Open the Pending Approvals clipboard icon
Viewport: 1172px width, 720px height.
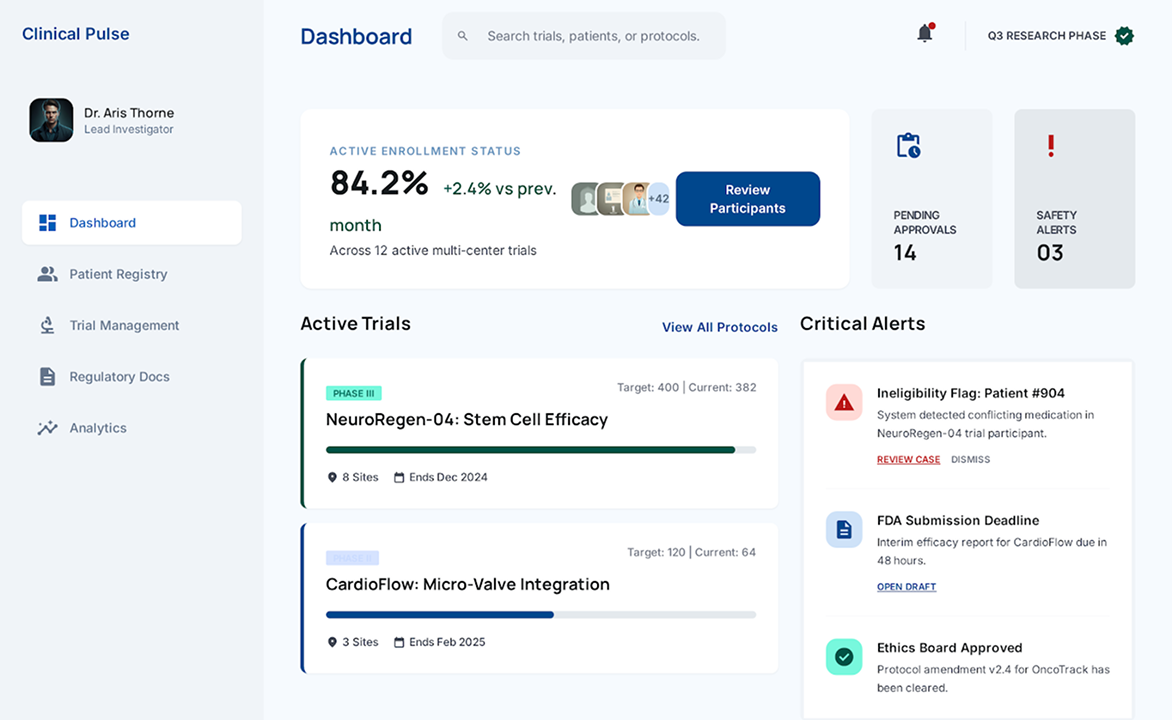910,145
